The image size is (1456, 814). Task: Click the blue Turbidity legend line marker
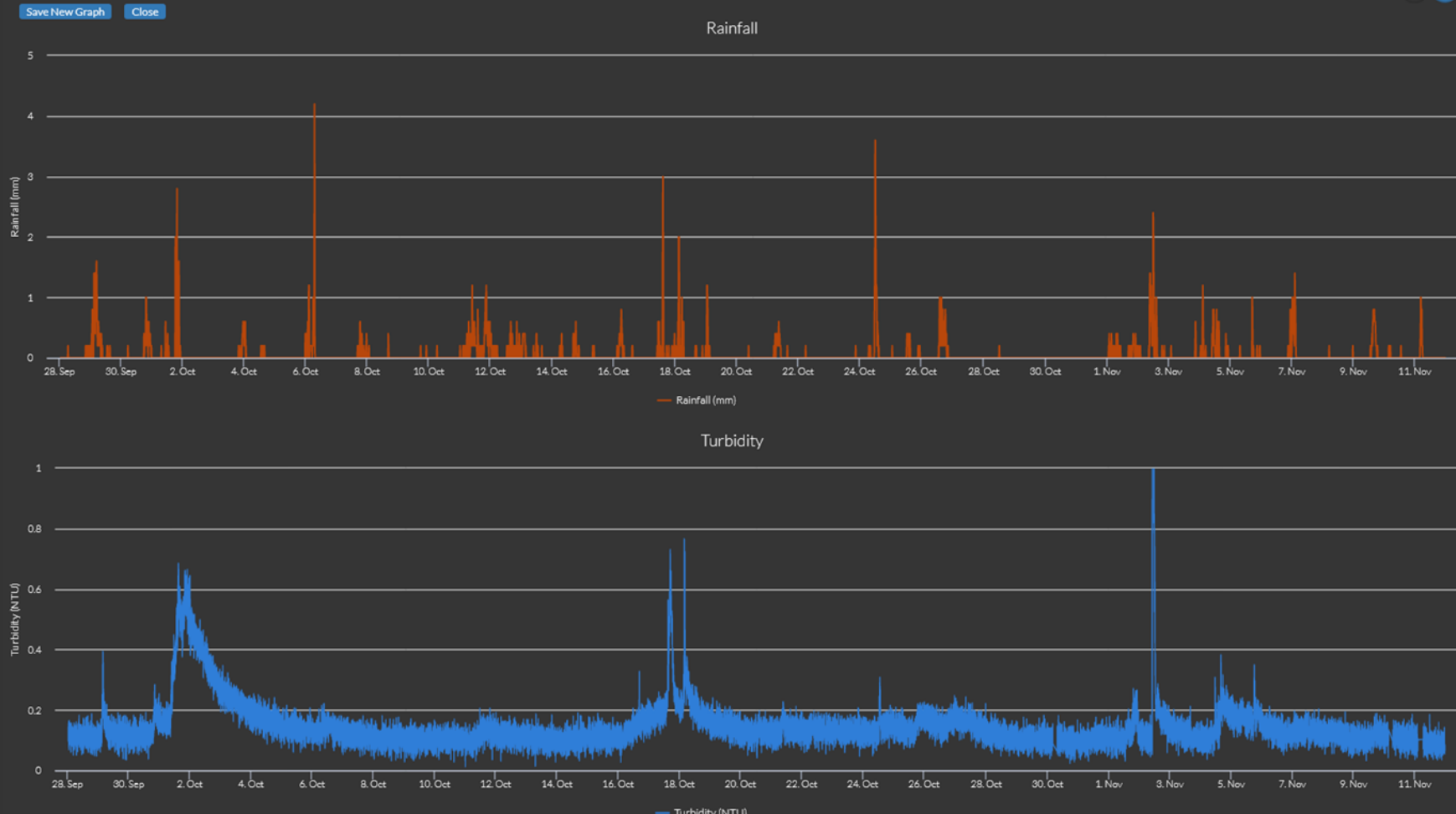tap(662, 811)
